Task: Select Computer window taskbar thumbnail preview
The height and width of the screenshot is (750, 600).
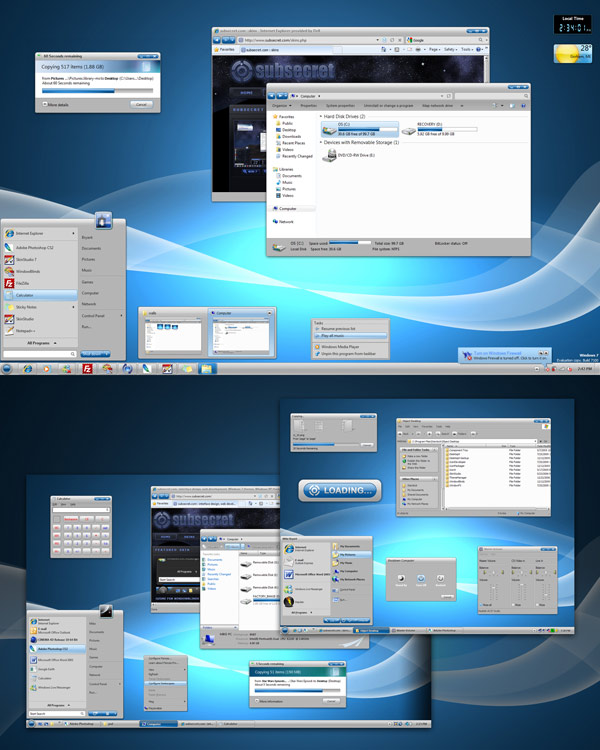Action: [x=242, y=332]
